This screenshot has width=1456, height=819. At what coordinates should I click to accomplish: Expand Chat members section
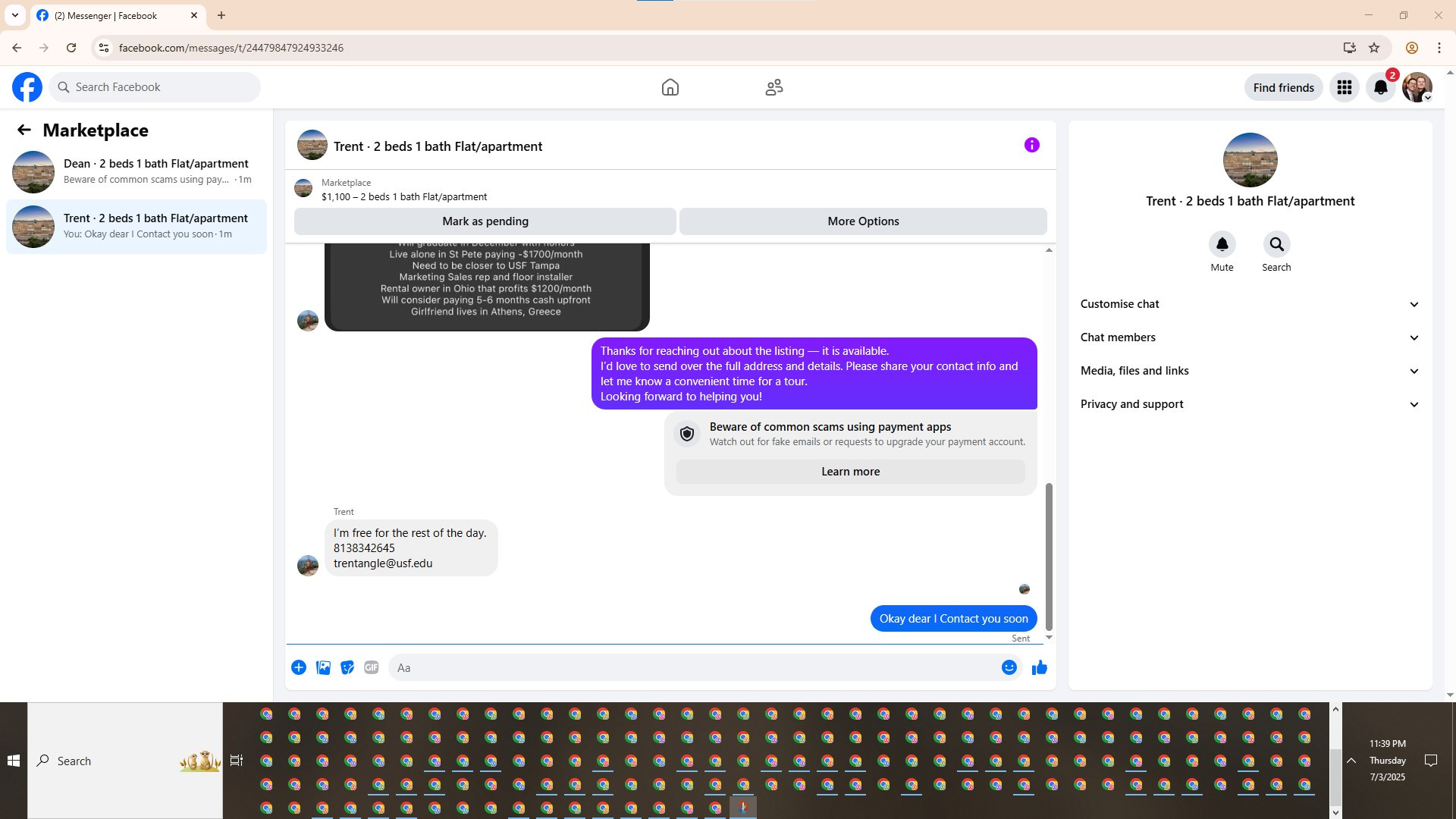click(1250, 337)
